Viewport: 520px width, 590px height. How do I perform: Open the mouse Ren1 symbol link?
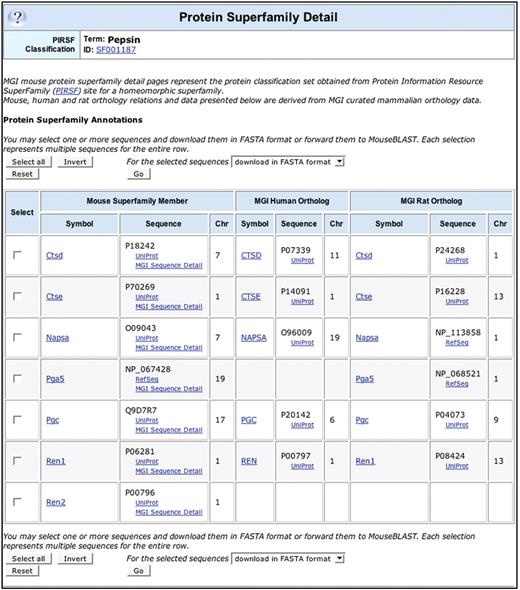(56, 461)
